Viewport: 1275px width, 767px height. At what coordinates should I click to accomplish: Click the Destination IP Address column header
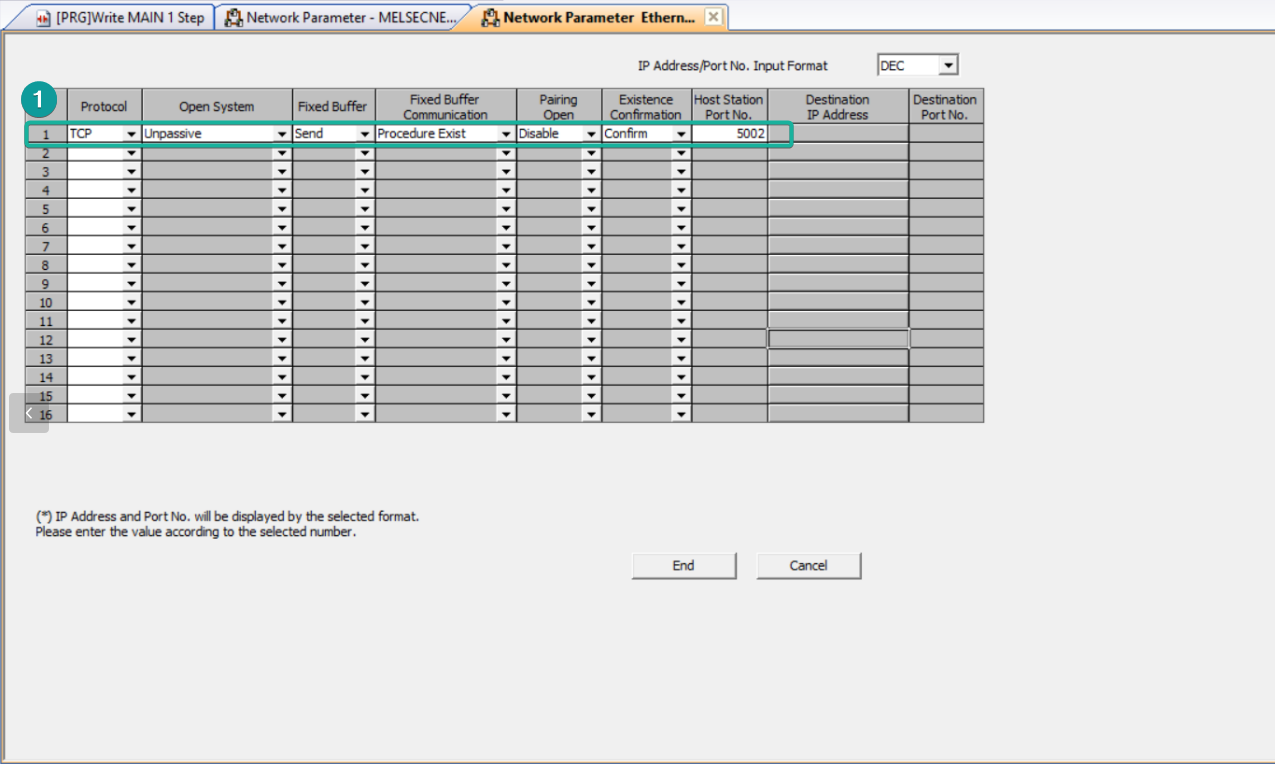pos(838,107)
